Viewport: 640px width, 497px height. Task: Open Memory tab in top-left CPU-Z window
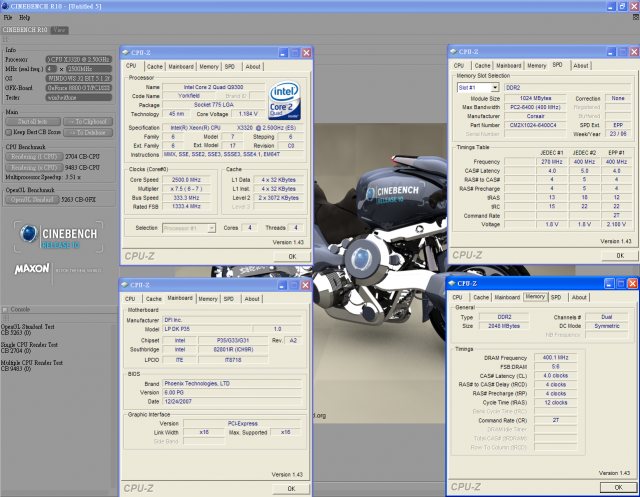point(209,67)
